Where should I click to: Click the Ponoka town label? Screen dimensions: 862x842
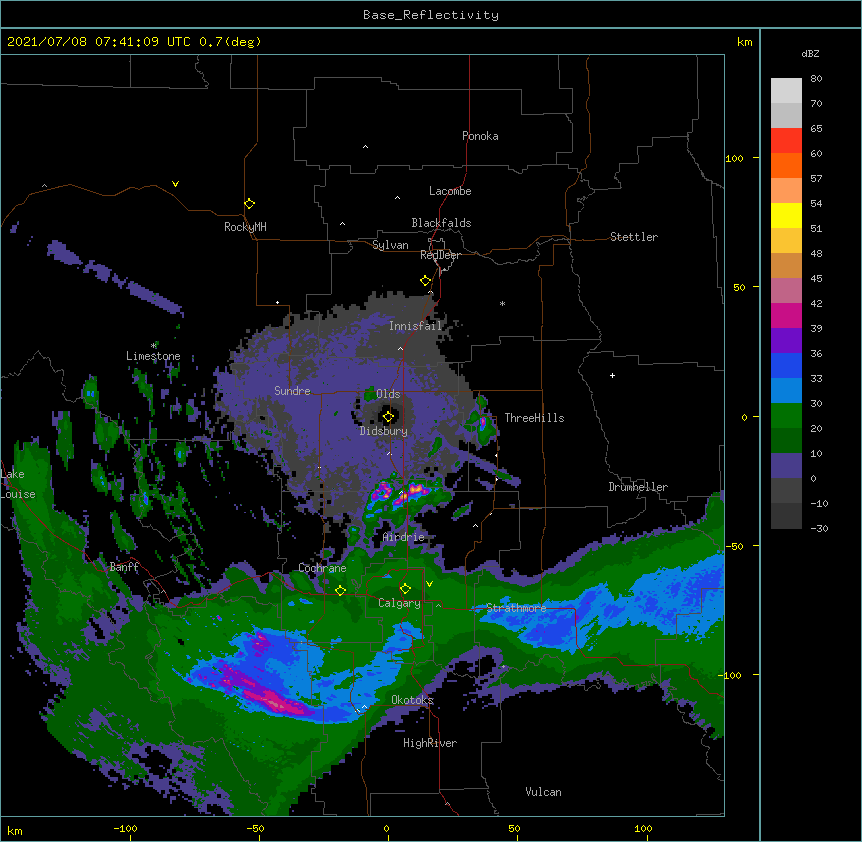point(480,136)
